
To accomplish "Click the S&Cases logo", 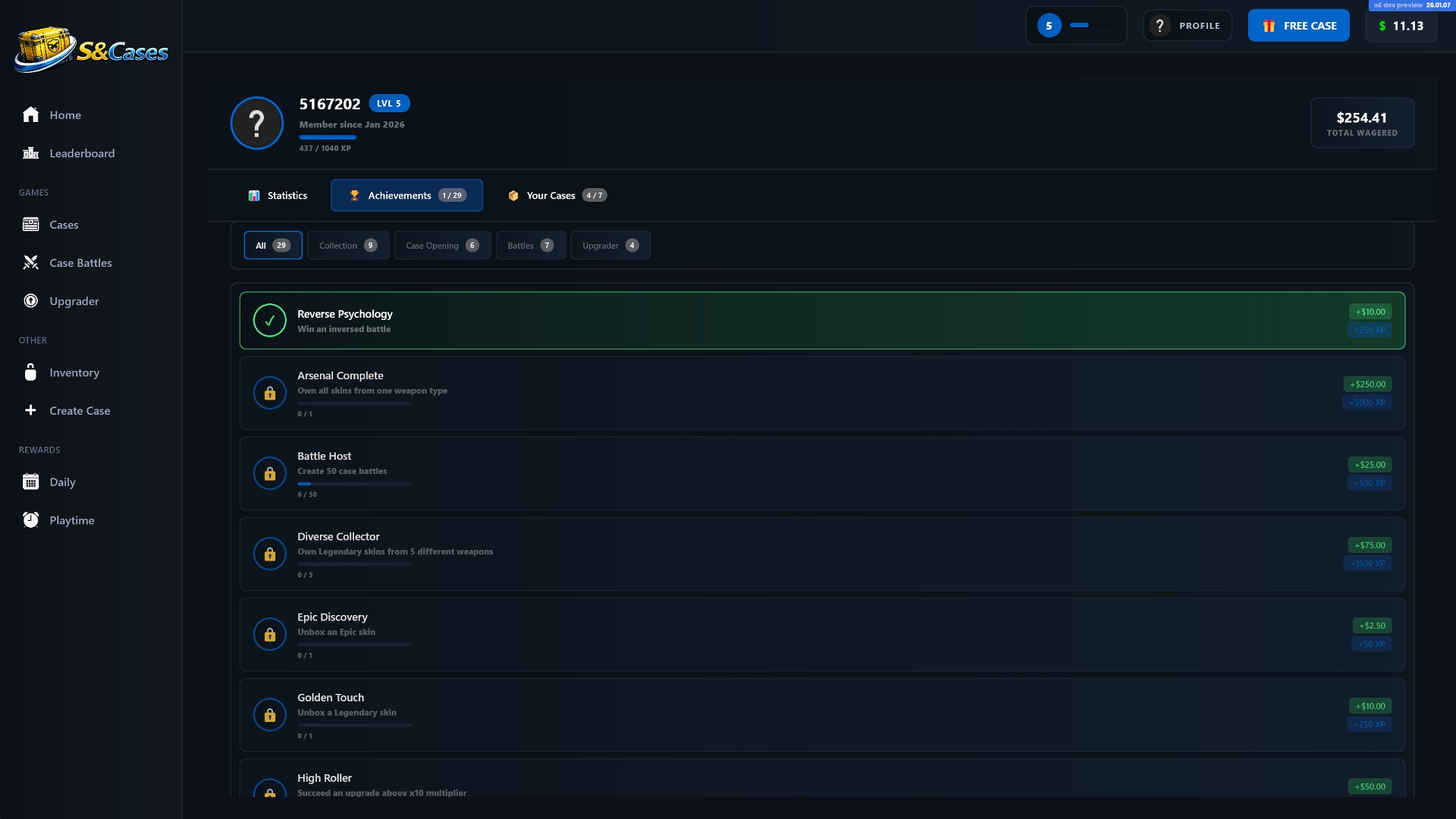I will 91,50.
